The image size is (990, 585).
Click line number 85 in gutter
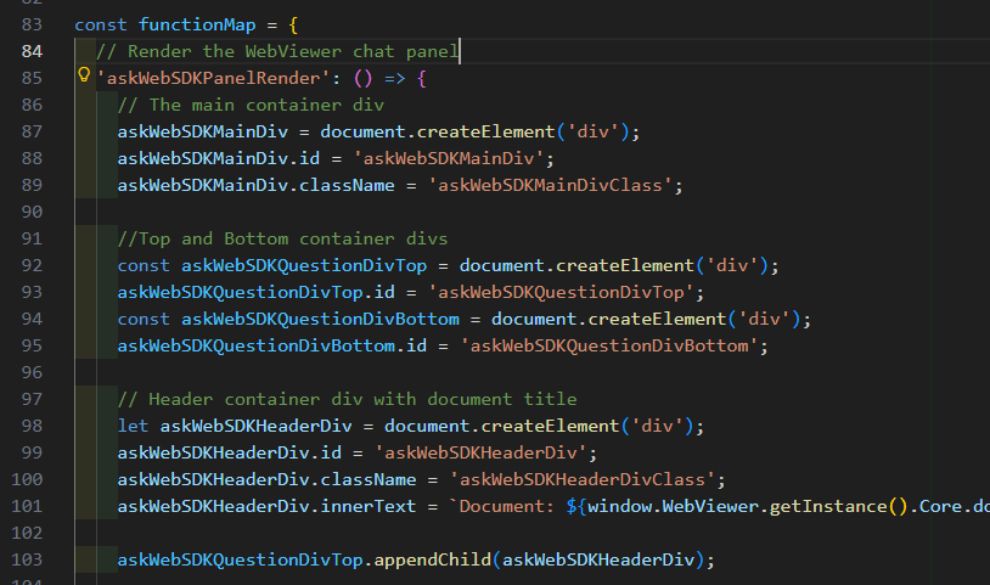click(x=32, y=78)
